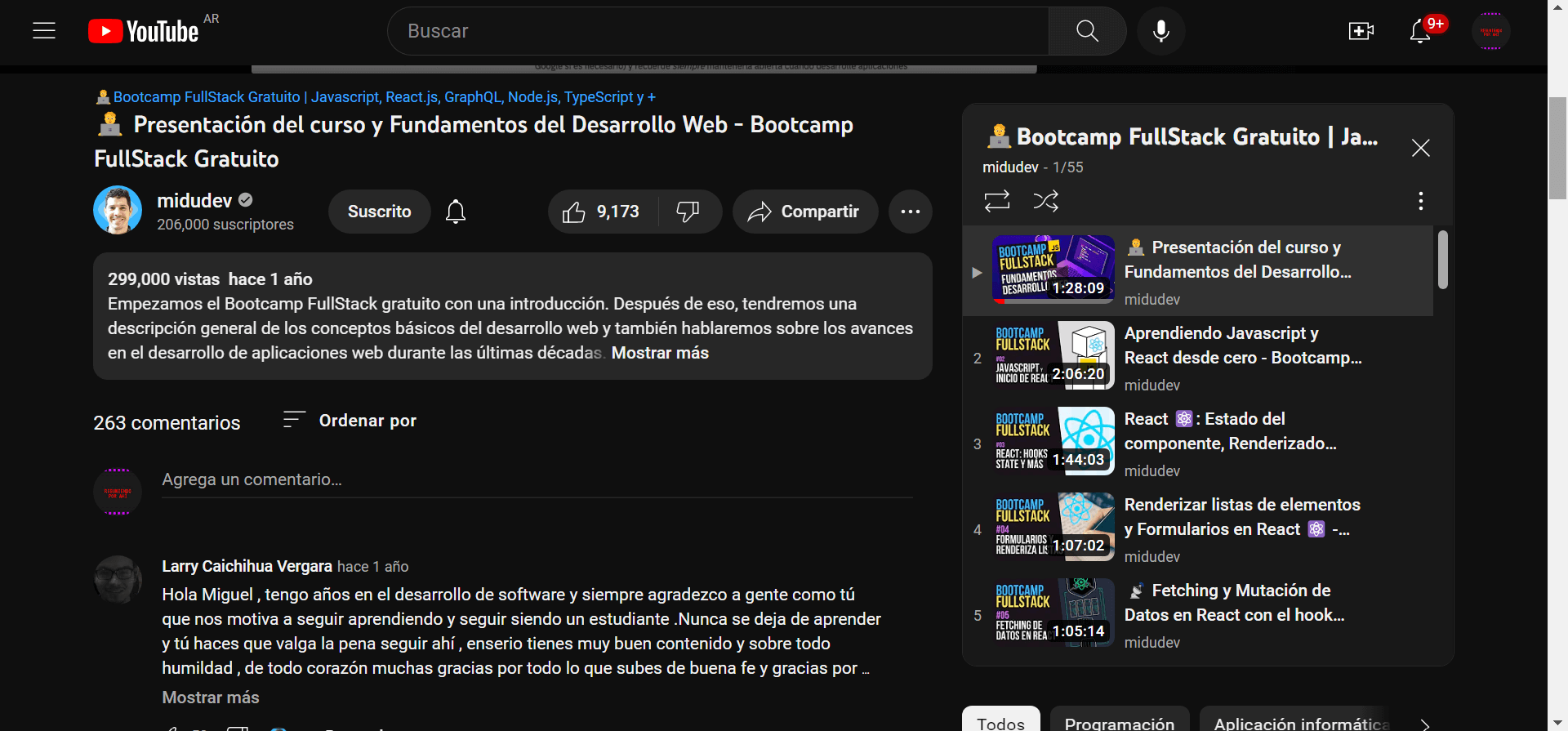Open playlist three-dot options menu
The height and width of the screenshot is (731, 1568).
pyautogui.click(x=1420, y=201)
